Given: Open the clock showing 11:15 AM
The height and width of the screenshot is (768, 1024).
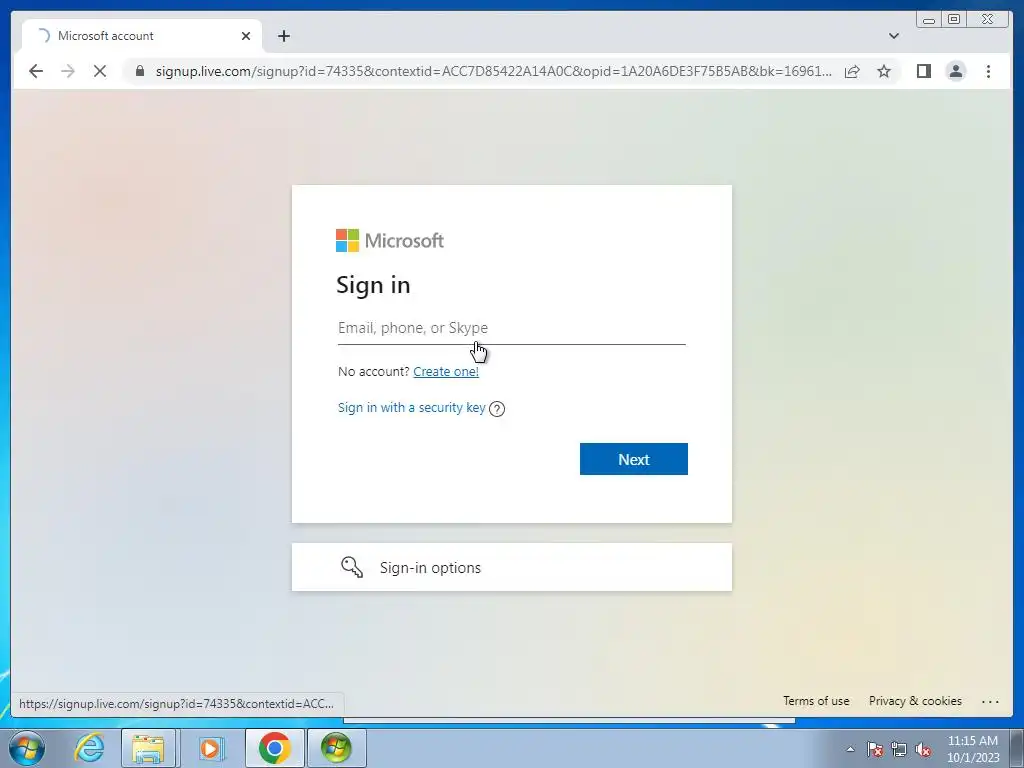Looking at the screenshot, I should pos(973,749).
